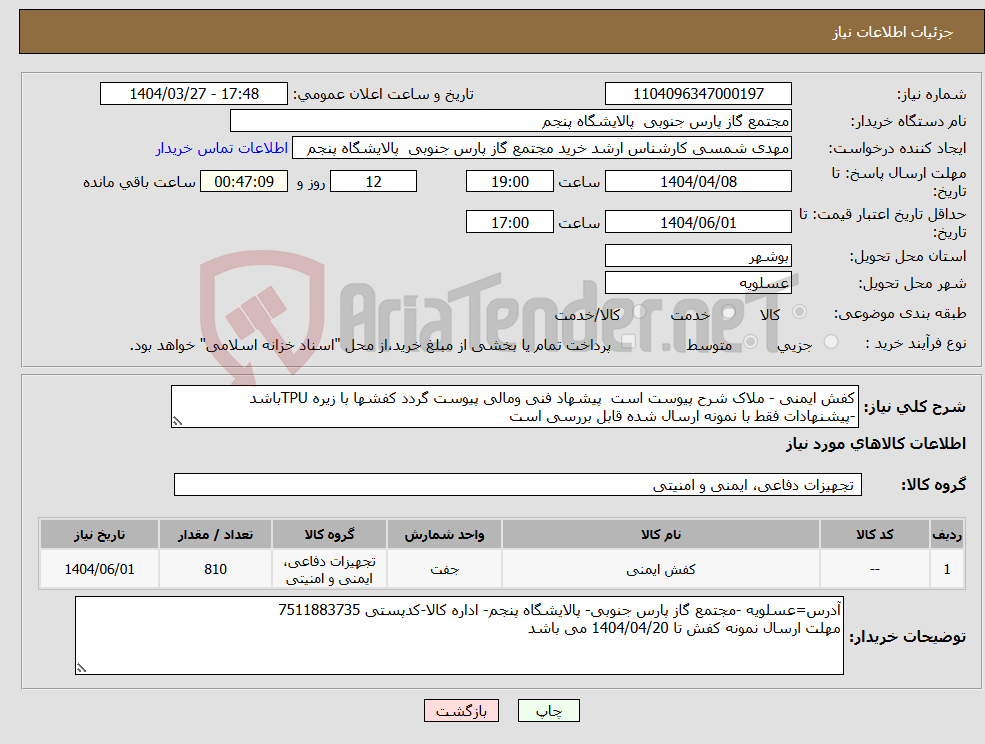Click the ساعت field showing 19:00
985x744 pixels.
pos(509,181)
